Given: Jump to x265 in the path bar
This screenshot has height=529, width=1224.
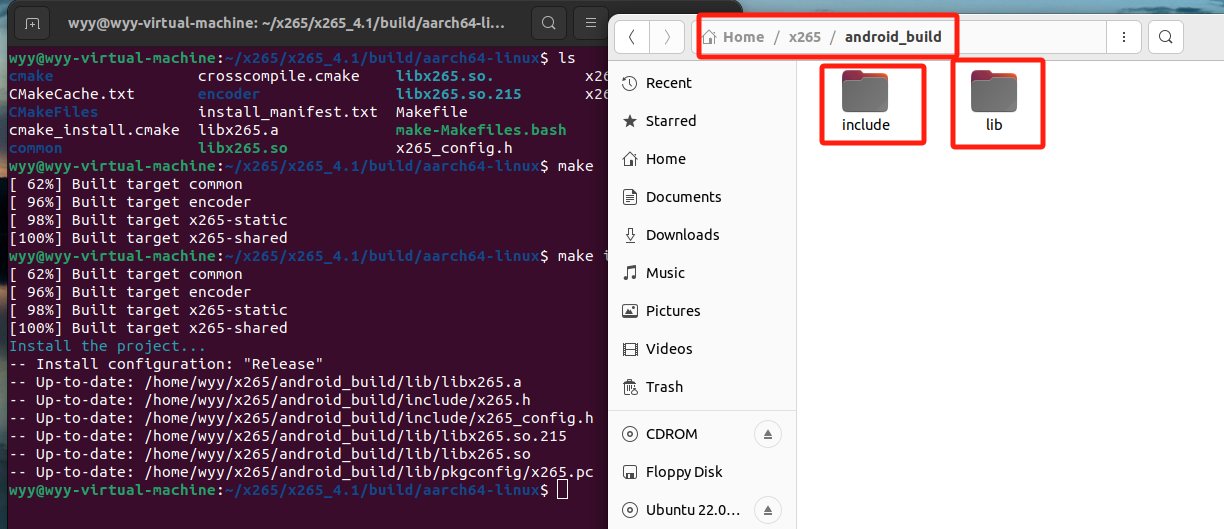Looking at the screenshot, I should [804, 37].
